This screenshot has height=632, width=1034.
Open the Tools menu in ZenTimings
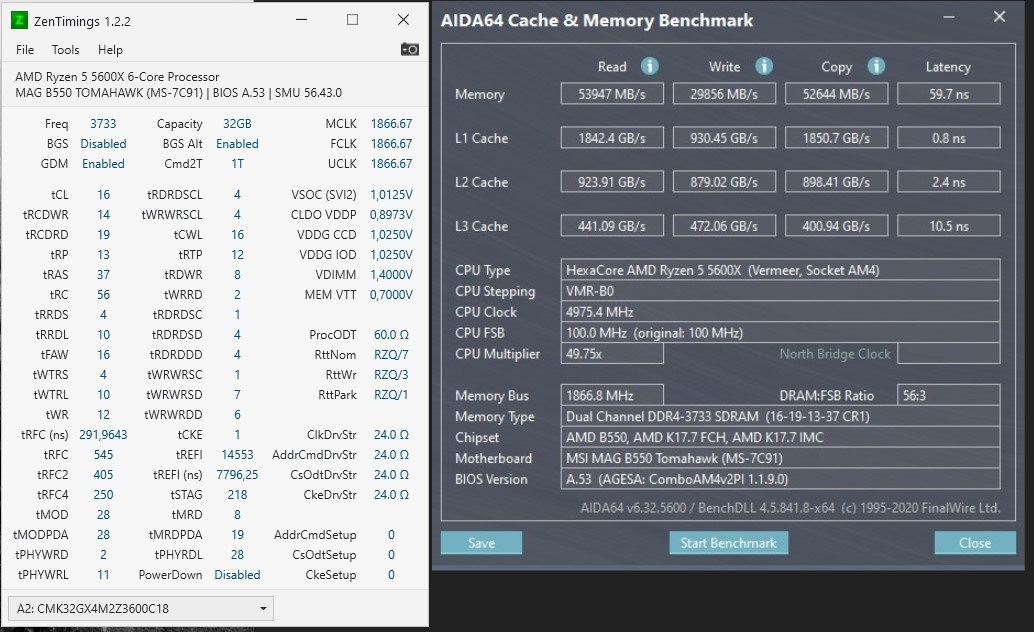click(66, 50)
